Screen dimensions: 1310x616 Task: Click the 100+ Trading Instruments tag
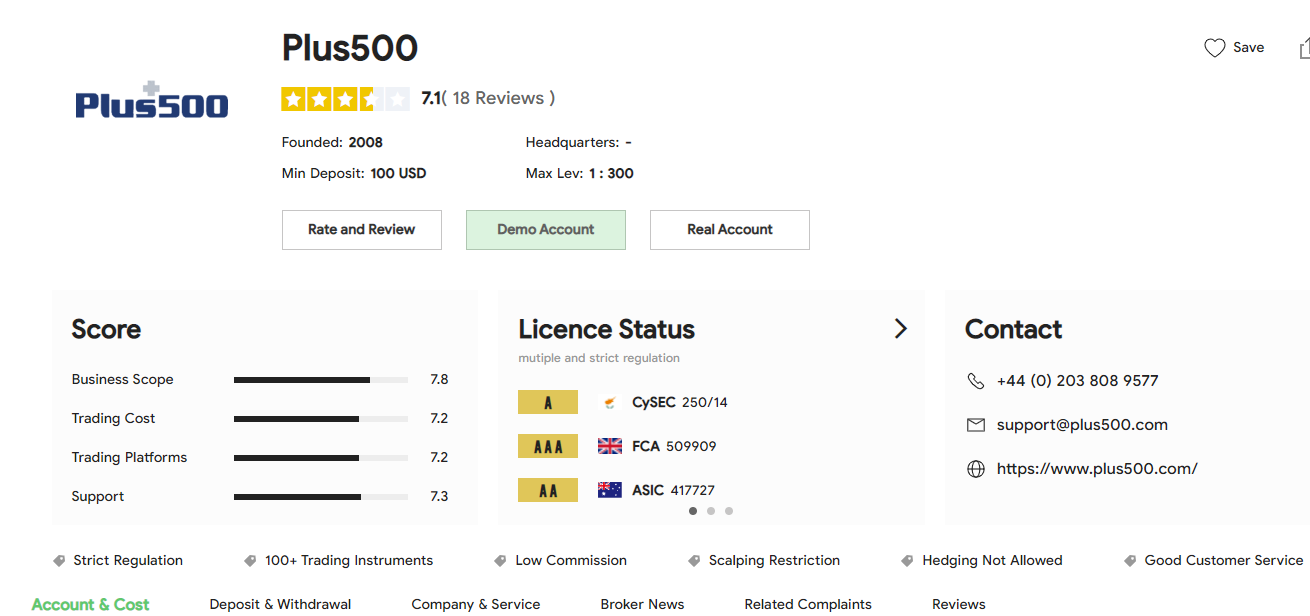349,561
